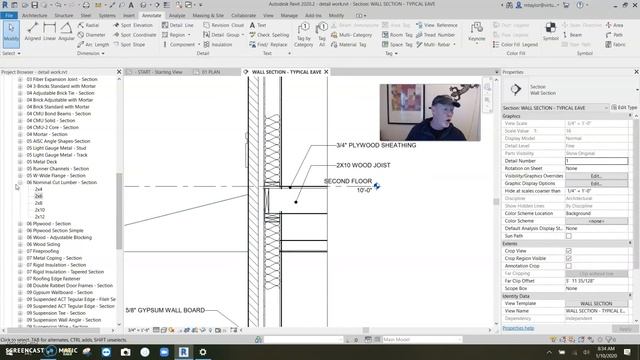Choose the Angular dimension tool
The image size is (640, 360).
(66, 32)
